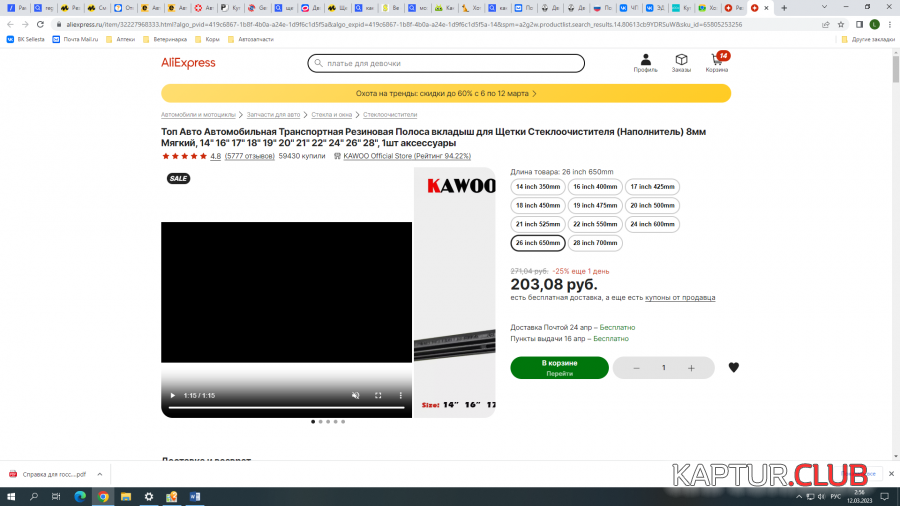The image size is (900, 506).
Task: Play the product video
Action: 172,395
